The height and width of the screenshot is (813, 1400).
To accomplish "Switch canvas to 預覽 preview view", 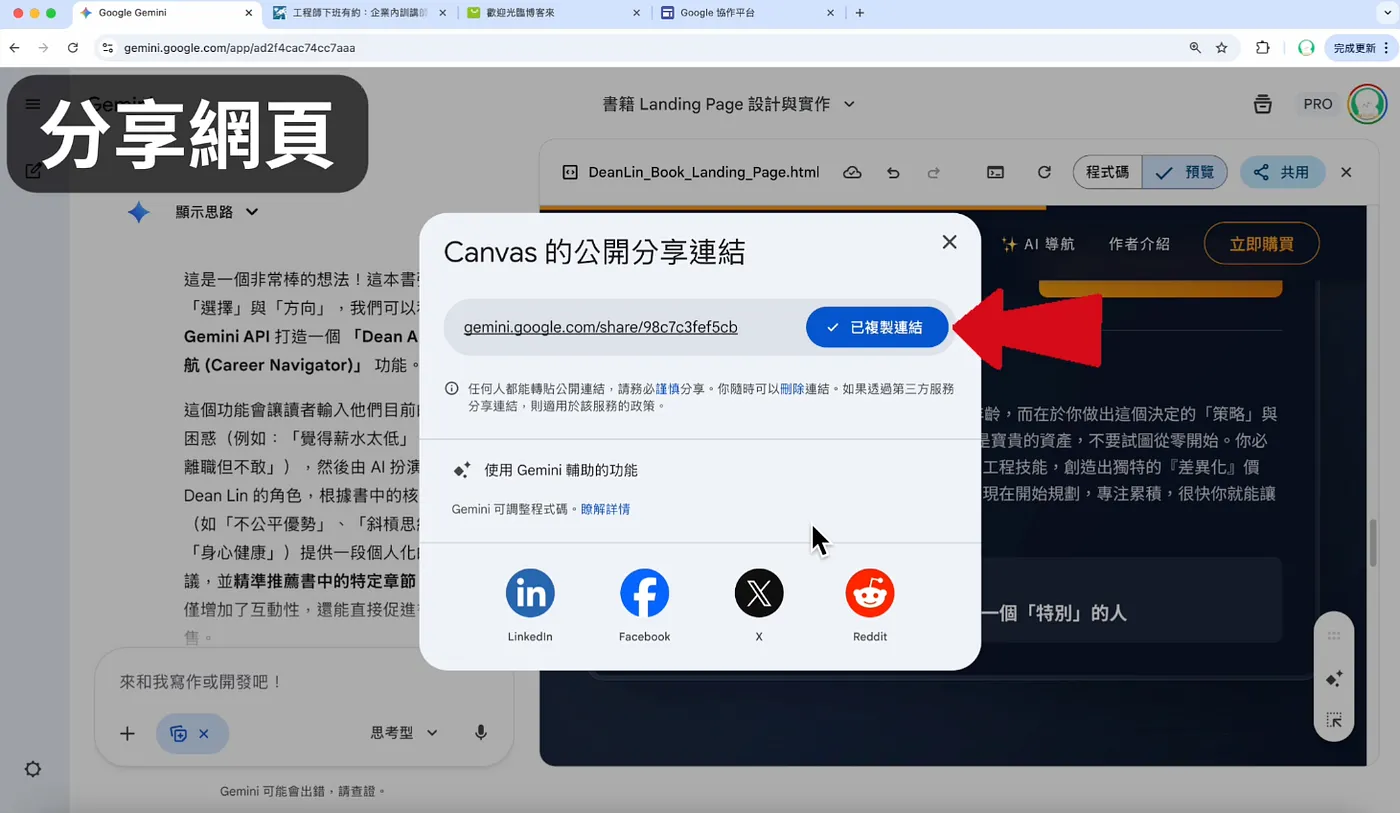I will click(1184, 172).
